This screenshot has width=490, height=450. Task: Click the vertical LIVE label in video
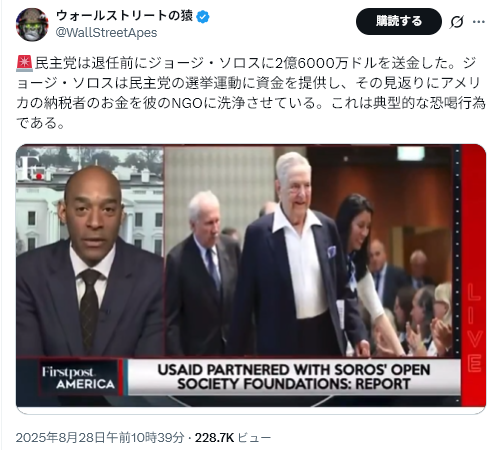tap(474, 328)
